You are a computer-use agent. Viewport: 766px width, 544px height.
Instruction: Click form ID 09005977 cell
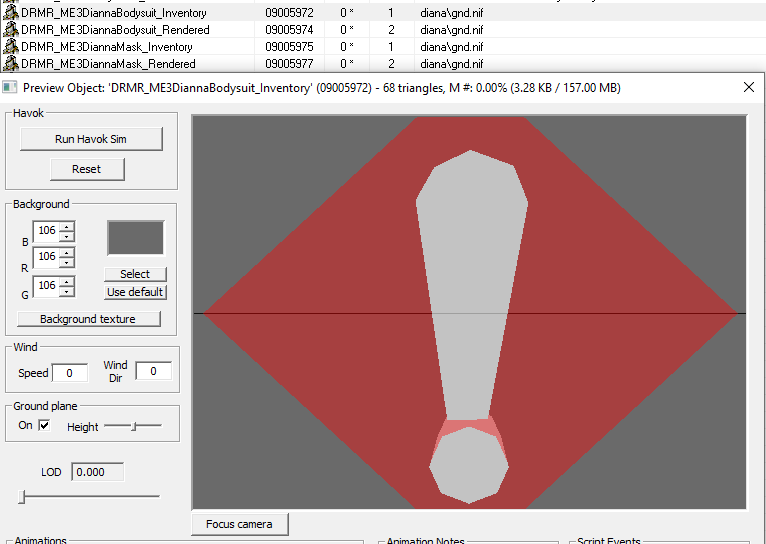(x=289, y=64)
